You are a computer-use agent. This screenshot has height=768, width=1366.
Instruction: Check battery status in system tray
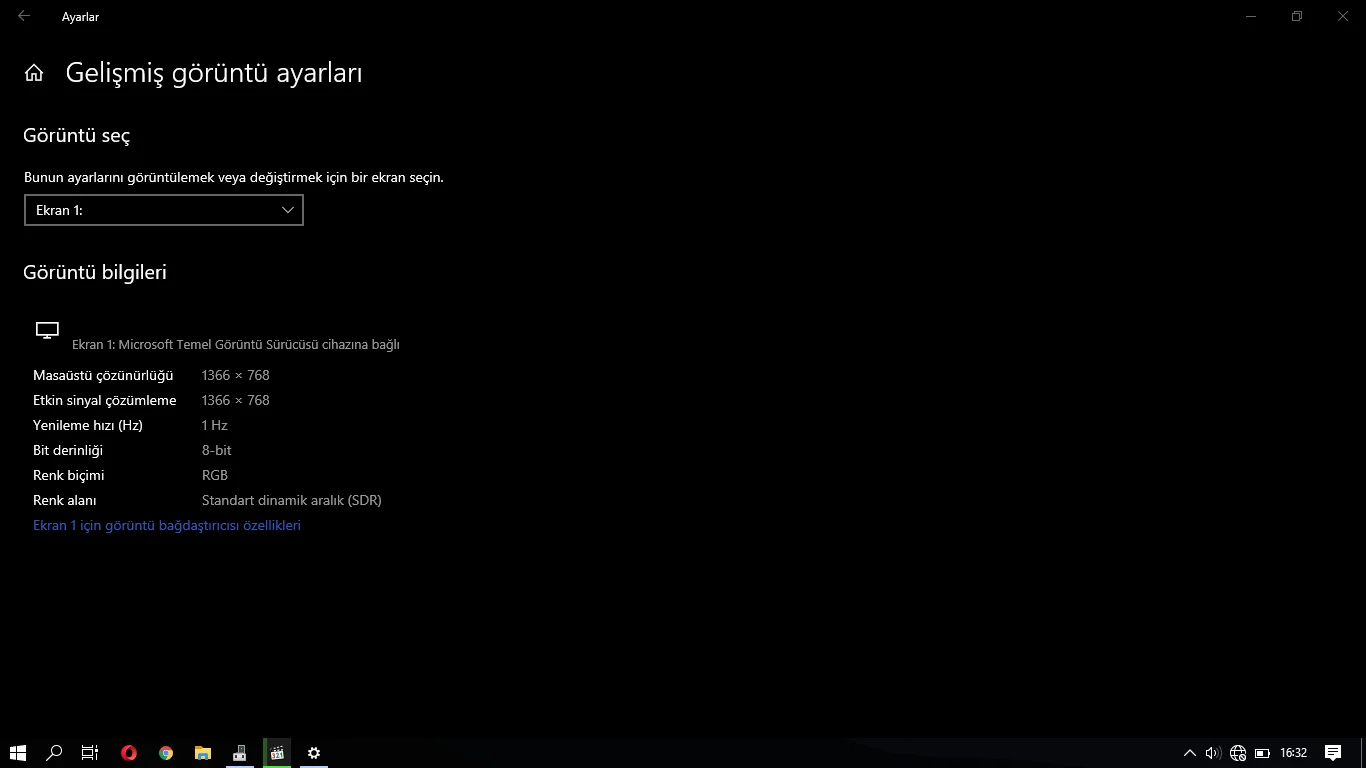tap(1262, 753)
